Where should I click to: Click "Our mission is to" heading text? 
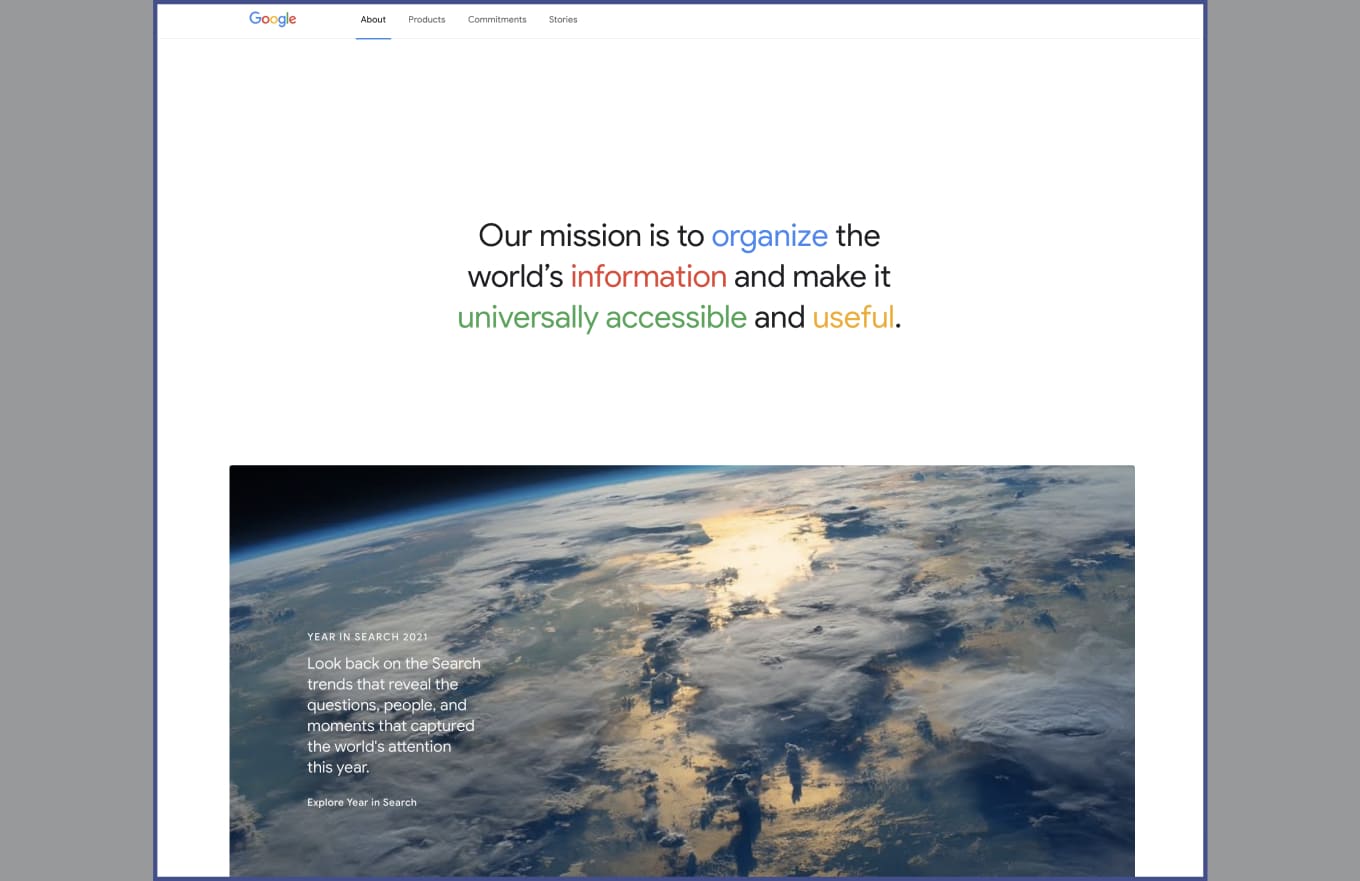(x=591, y=236)
